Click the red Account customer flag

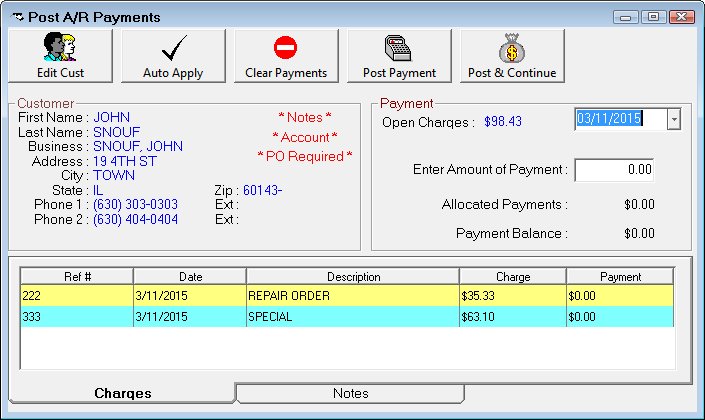coord(304,137)
